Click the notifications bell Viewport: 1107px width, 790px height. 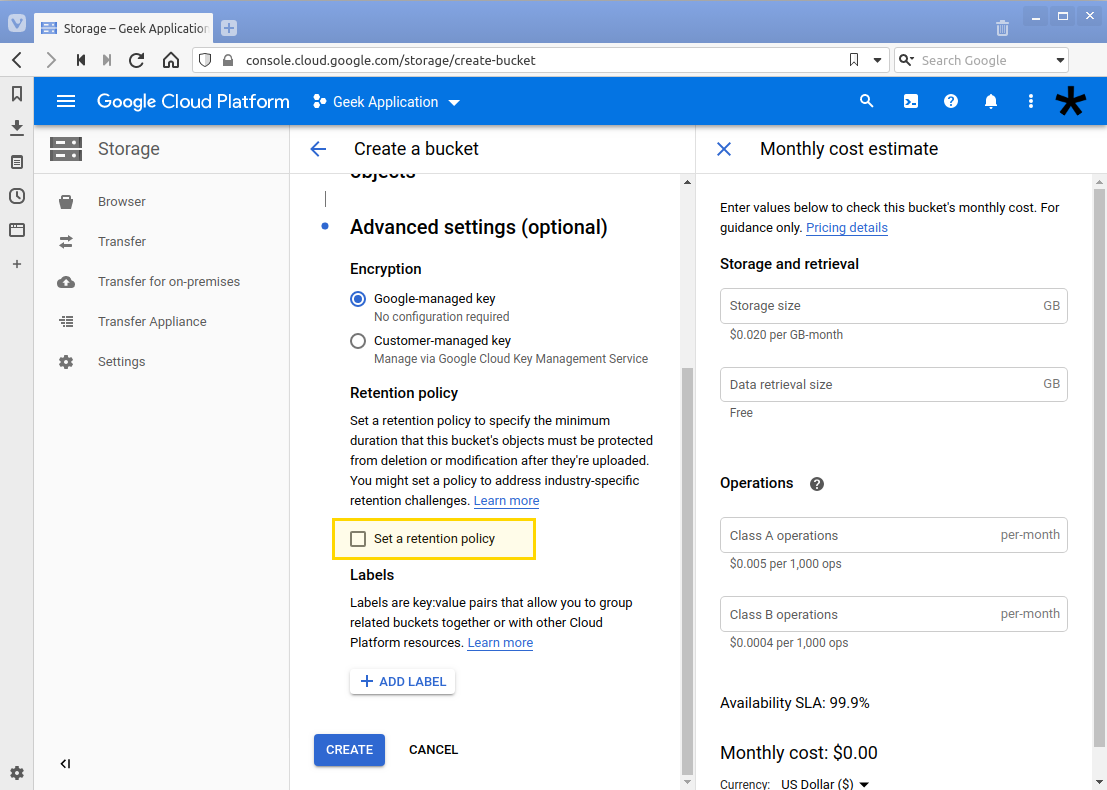click(x=991, y=100)
